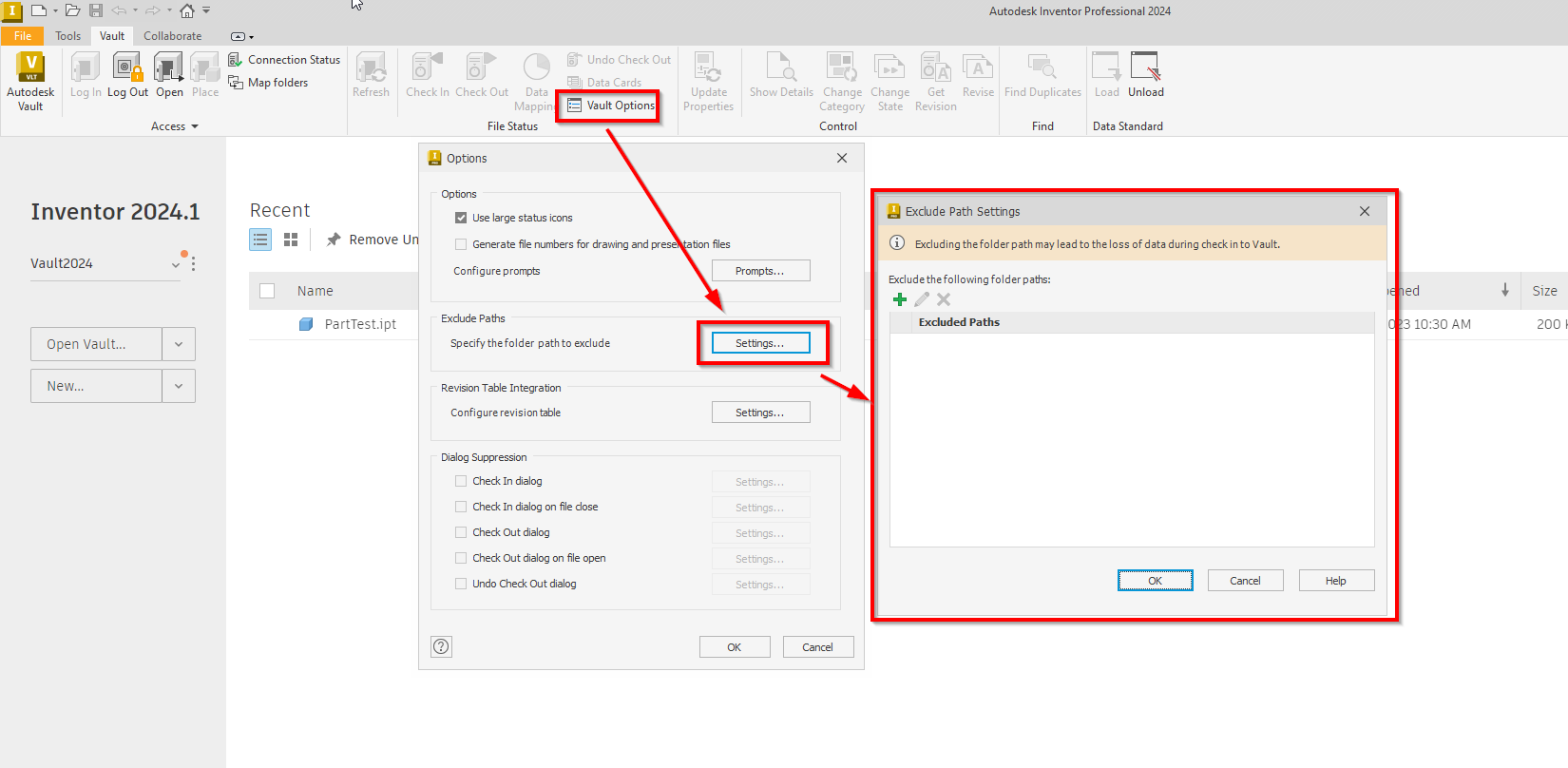Open Exclude Paths Settings... button
The width and height of the screenshot is (1568, 768).
pyautogui.click(x=760, y=343)
